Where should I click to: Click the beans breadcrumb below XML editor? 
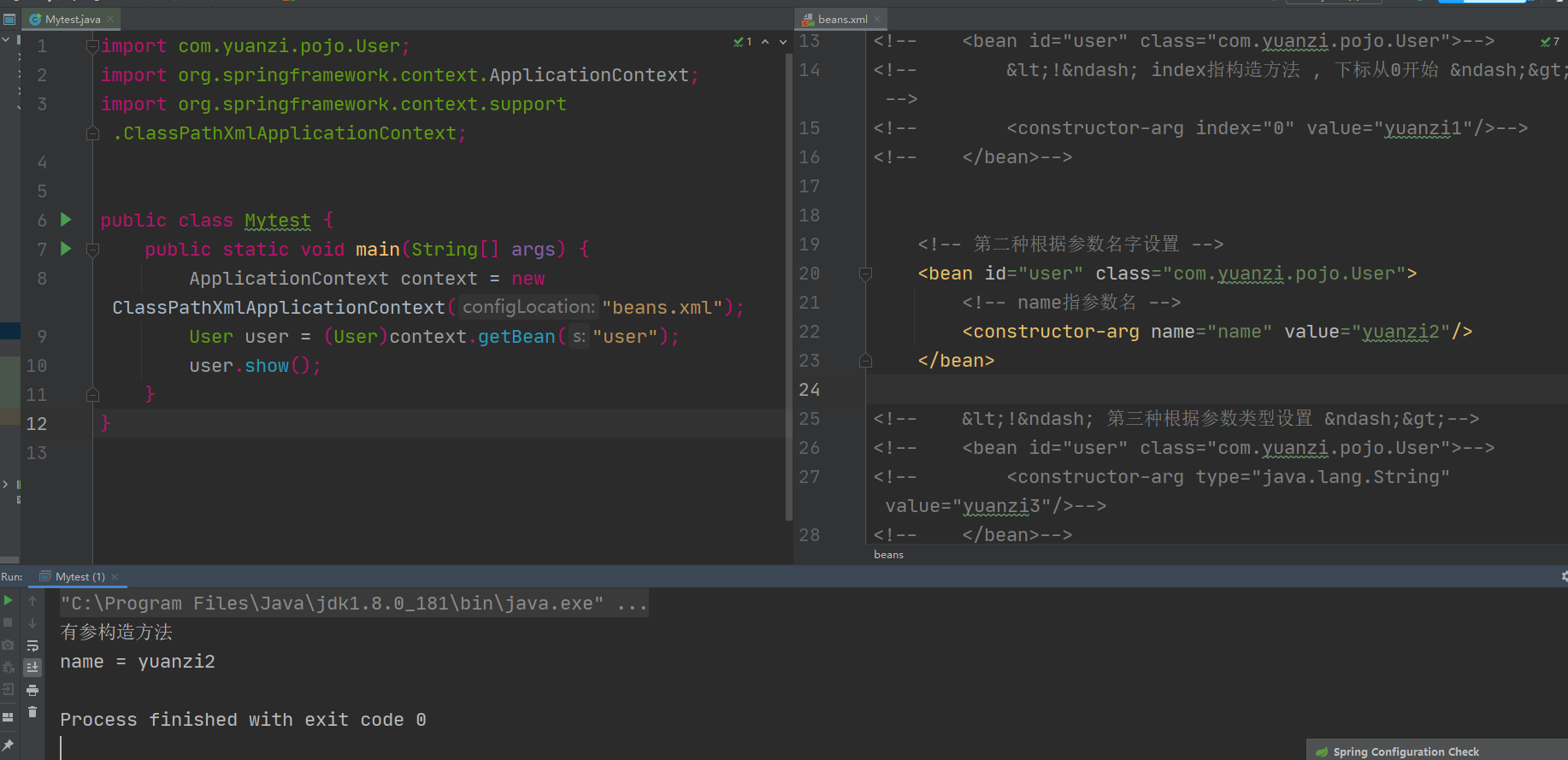point(888,554)
